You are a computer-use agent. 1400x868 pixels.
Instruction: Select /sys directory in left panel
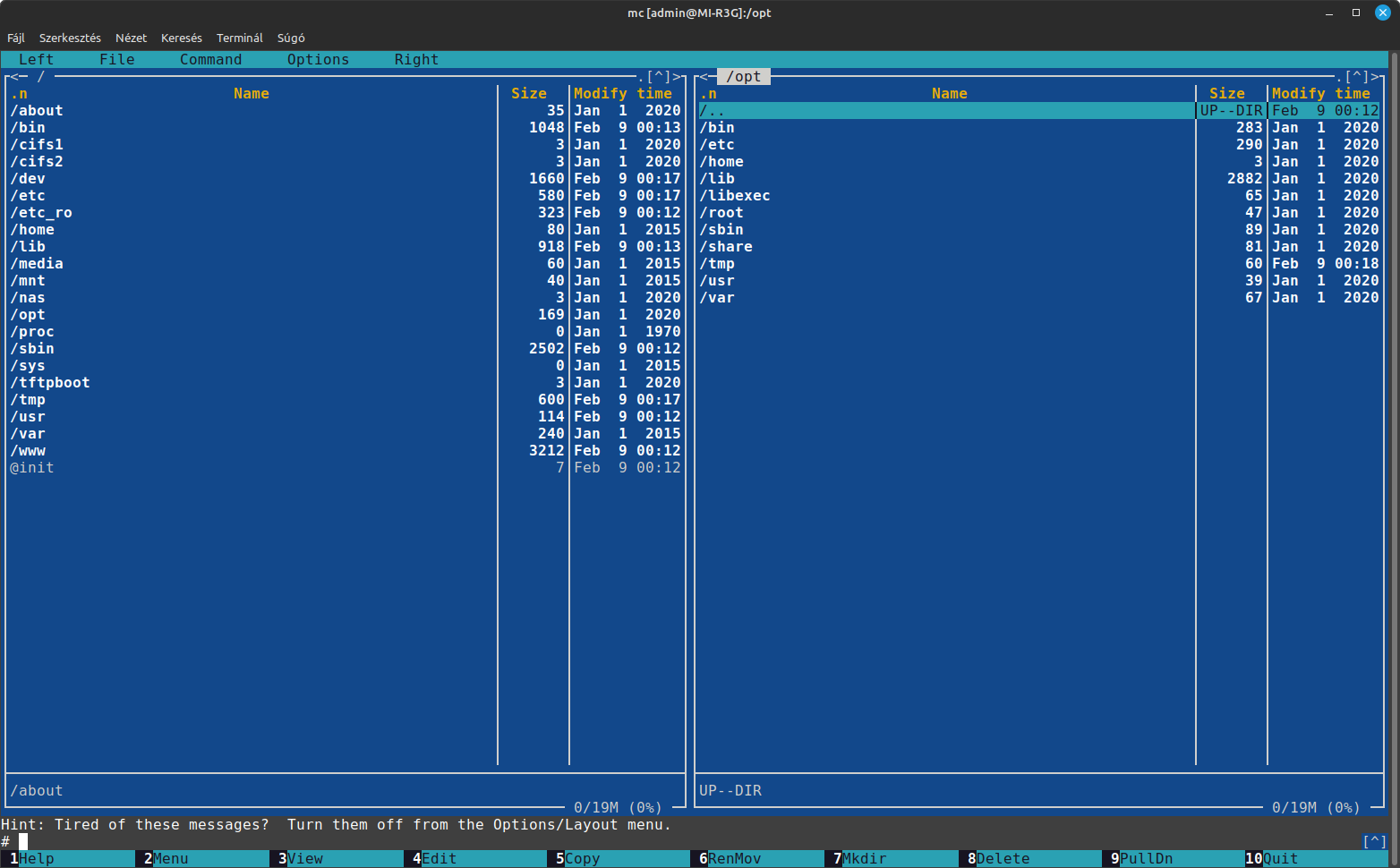[x=346, y=365]
